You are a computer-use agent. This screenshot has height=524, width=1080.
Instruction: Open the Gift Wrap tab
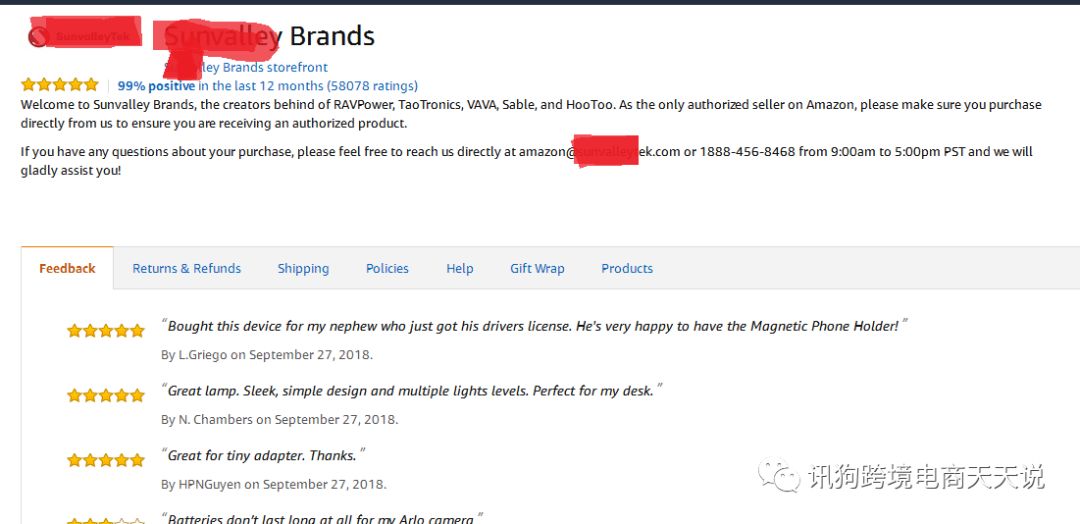(x=537, y=268)
